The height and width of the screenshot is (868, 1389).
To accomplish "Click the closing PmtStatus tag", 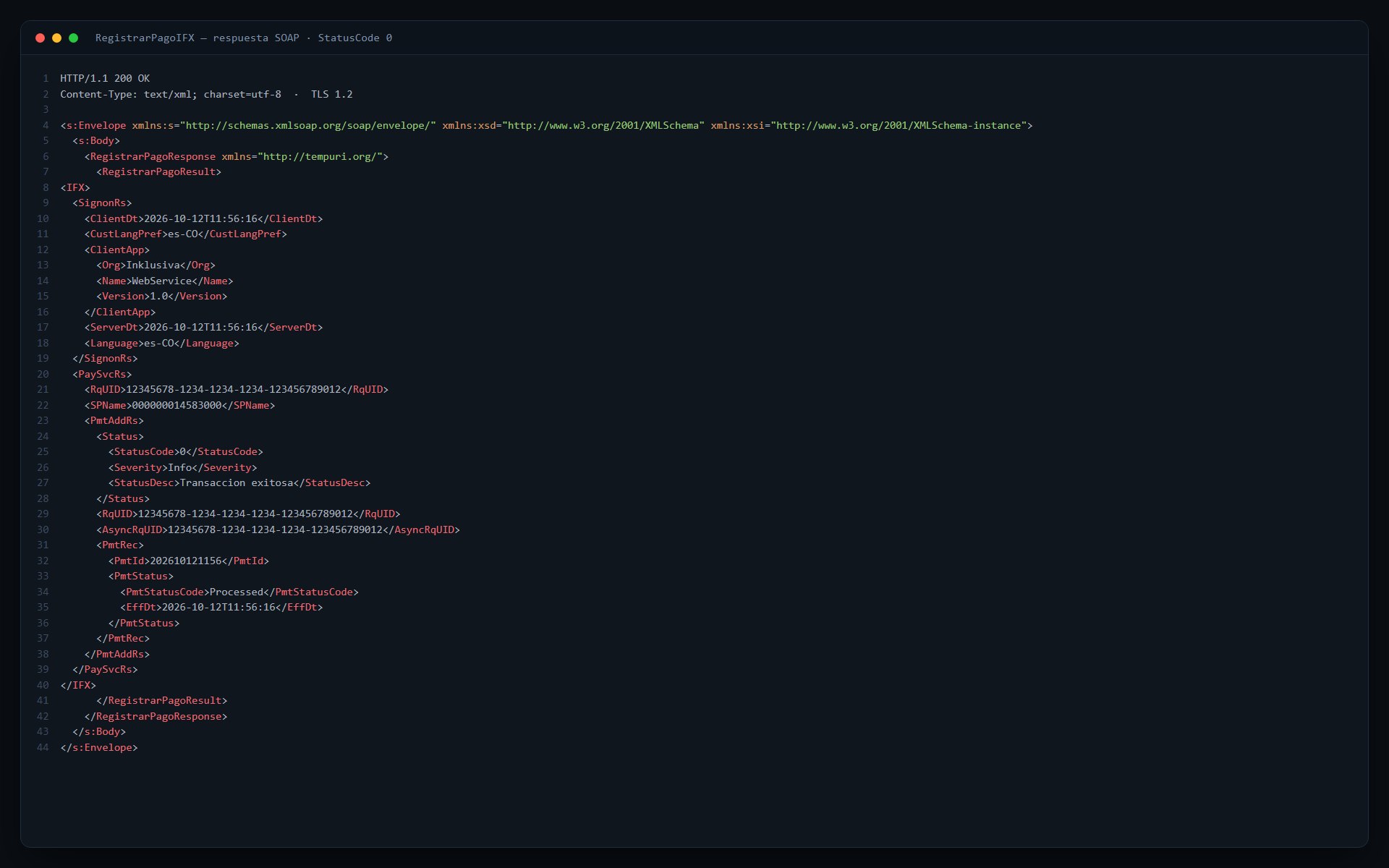I will click(144, 623).
